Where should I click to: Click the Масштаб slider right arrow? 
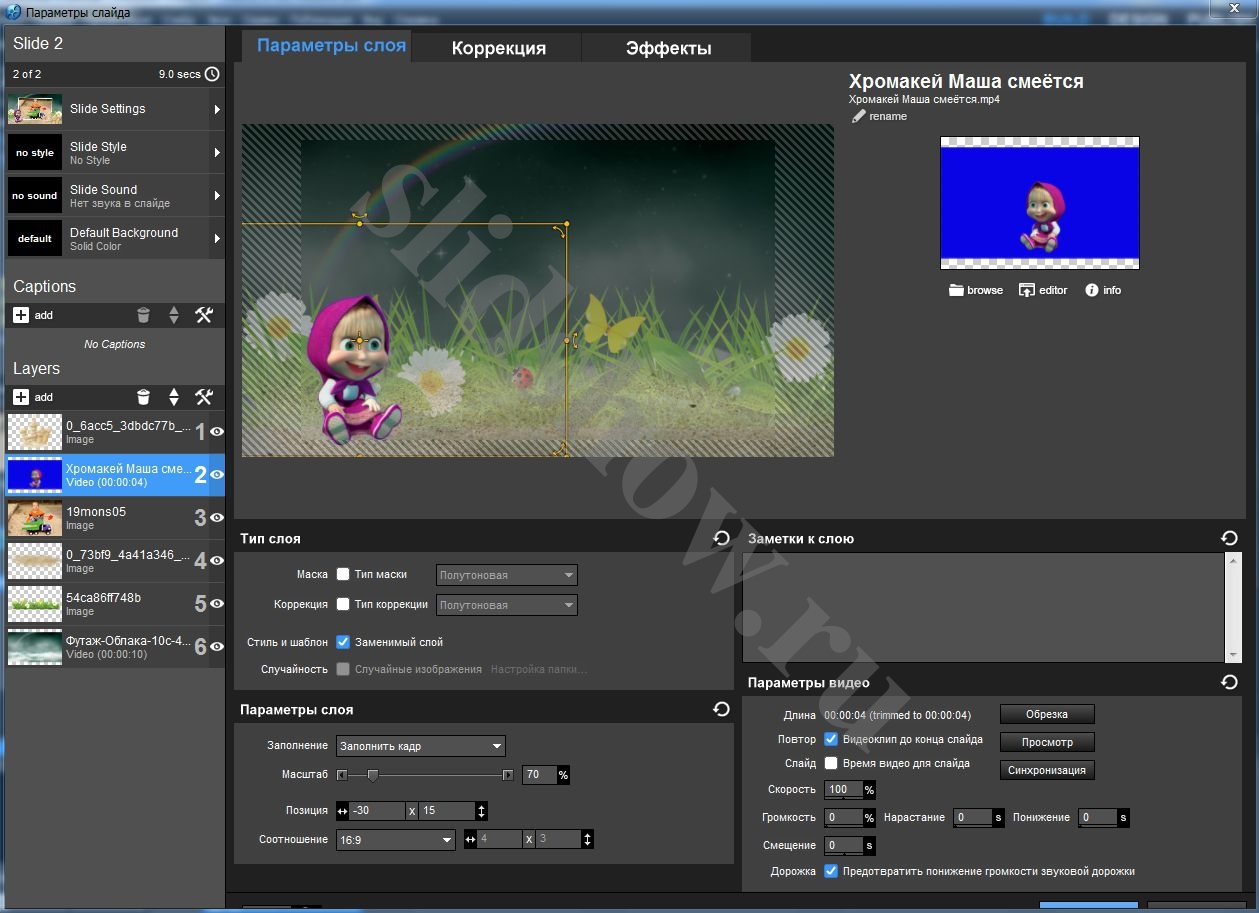pyautogui.click(x=508, y=775)
